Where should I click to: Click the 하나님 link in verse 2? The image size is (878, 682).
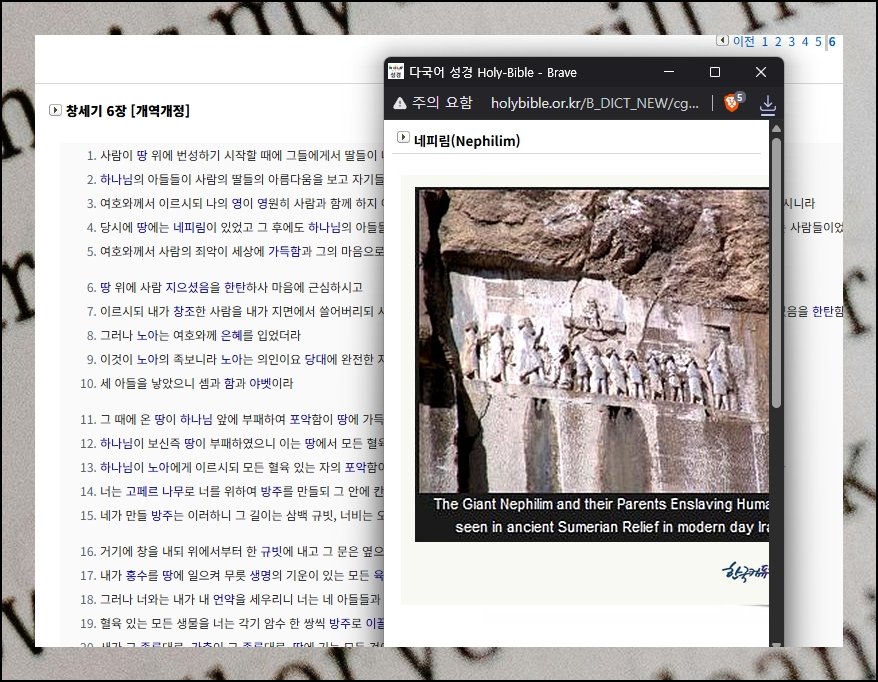[116, 179]
